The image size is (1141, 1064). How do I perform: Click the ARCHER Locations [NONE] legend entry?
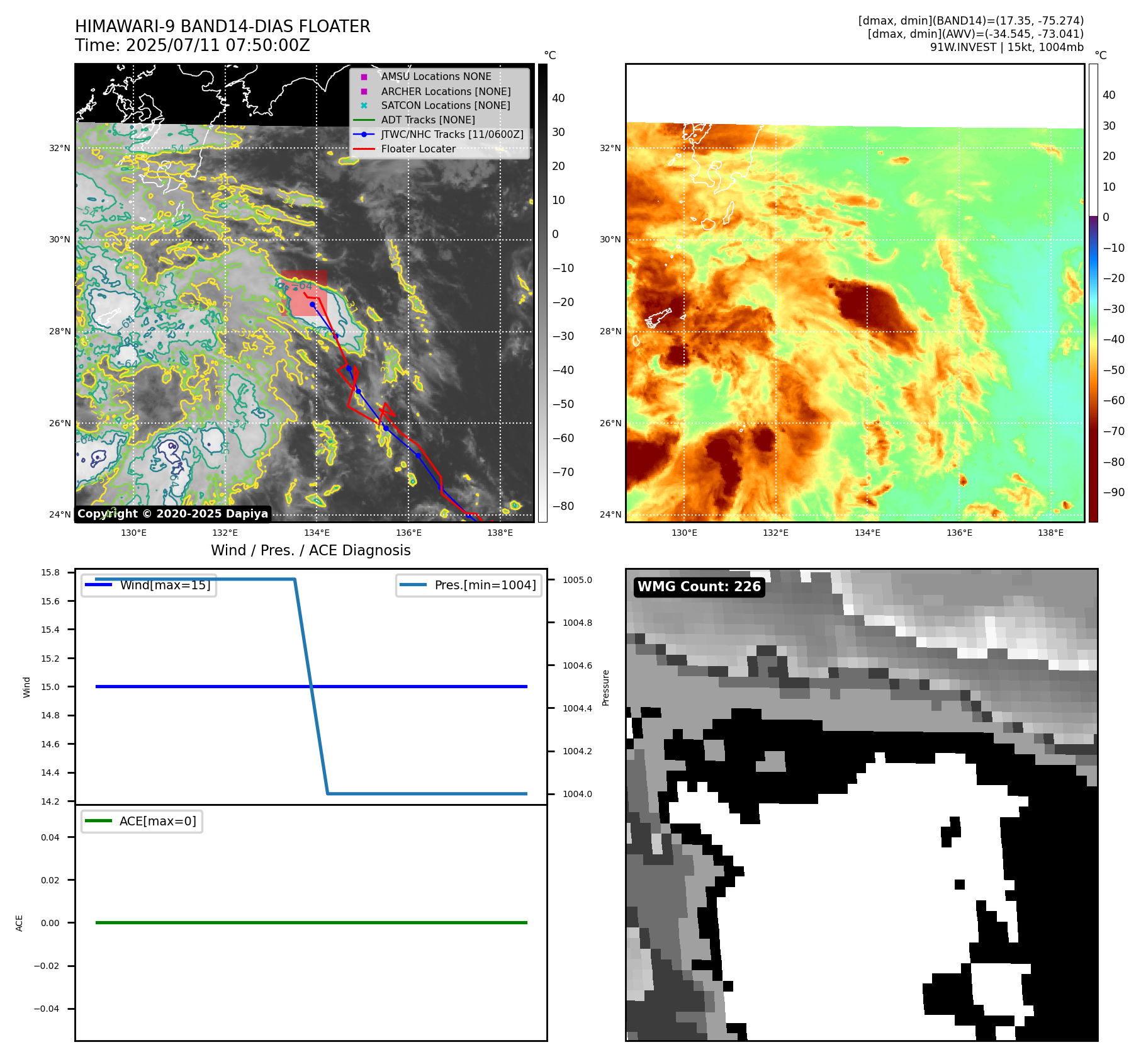[446, 91]
